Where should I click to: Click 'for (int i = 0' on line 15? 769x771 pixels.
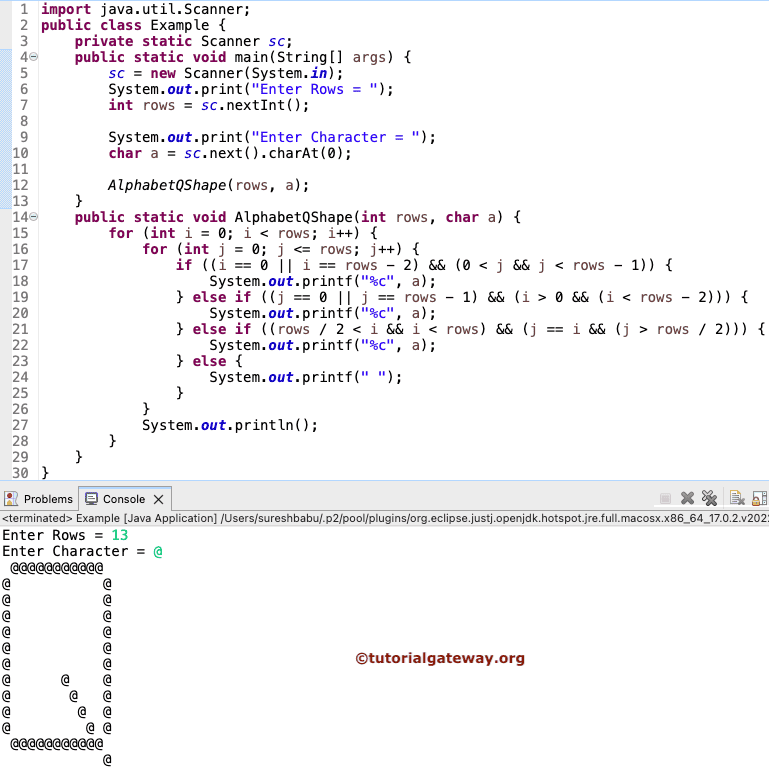pyautogui.click(x=167, y=233)
